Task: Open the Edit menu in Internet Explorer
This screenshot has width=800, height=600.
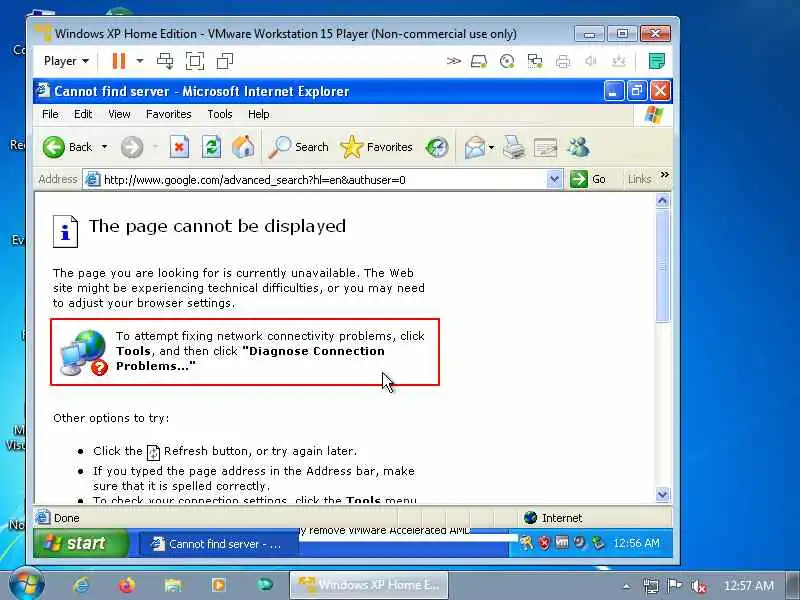Action: click(x=83, y=114)
